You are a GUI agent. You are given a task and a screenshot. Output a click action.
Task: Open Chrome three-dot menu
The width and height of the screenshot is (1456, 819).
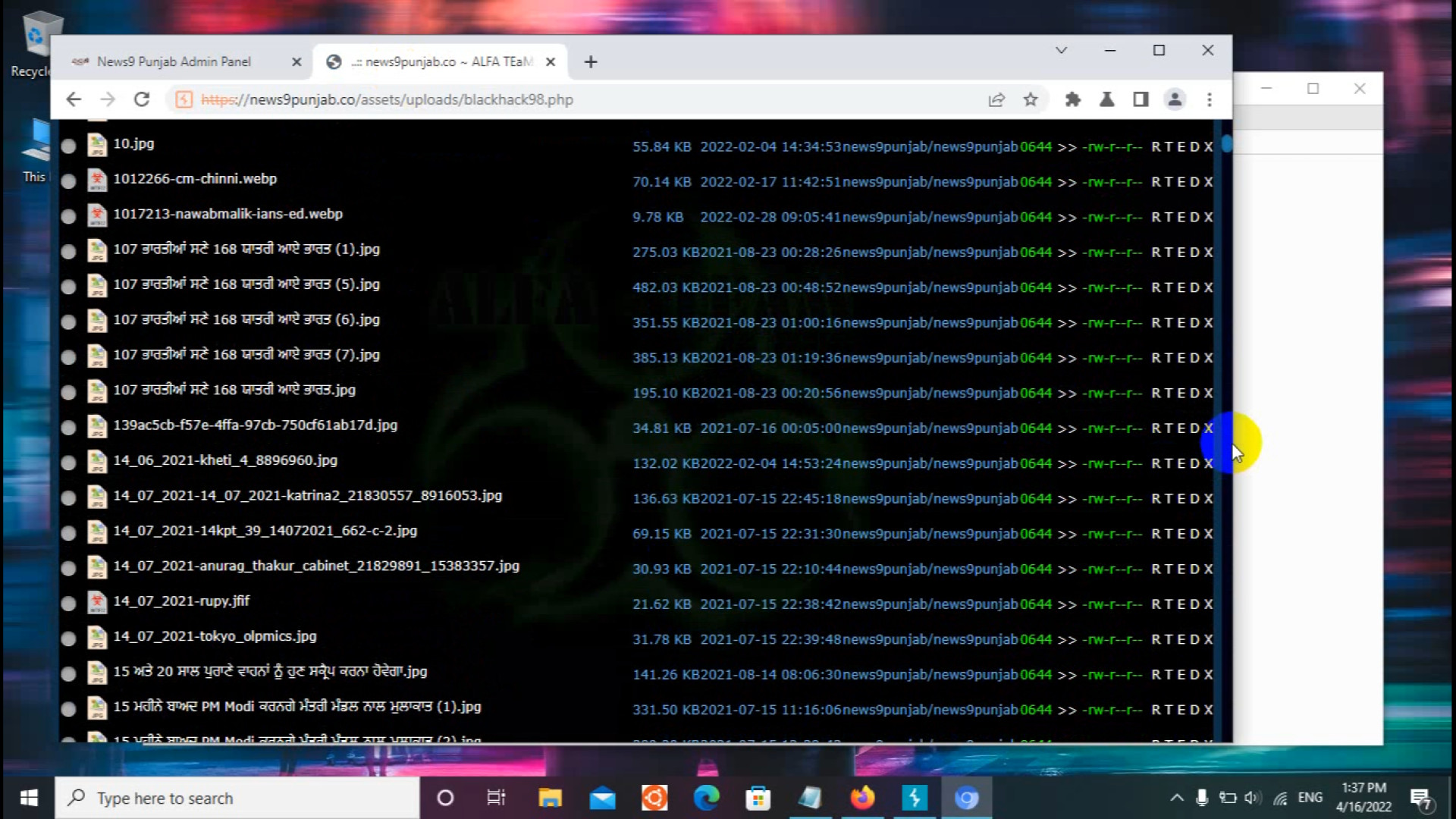1210,99
